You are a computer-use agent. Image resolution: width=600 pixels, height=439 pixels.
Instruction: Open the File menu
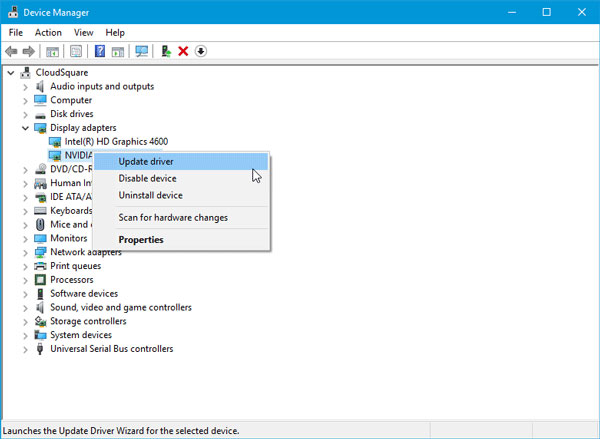click(x=16, y=33)
